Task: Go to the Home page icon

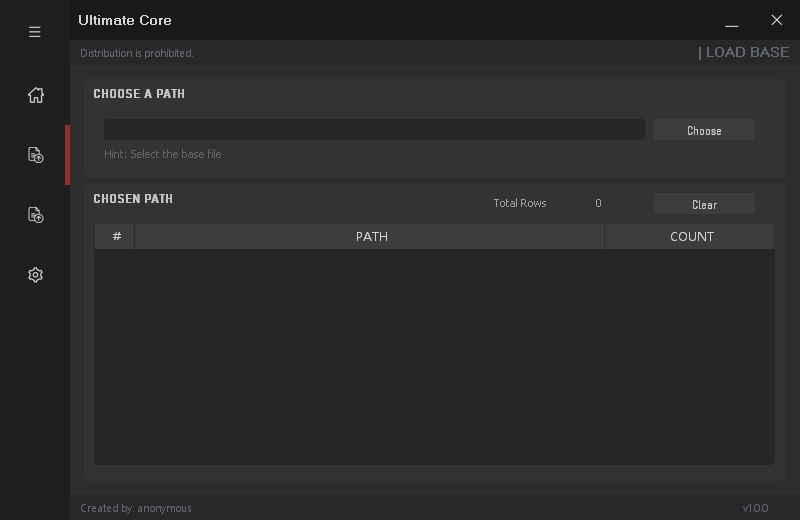Action: pyautogui.click(x=36, y=95)
